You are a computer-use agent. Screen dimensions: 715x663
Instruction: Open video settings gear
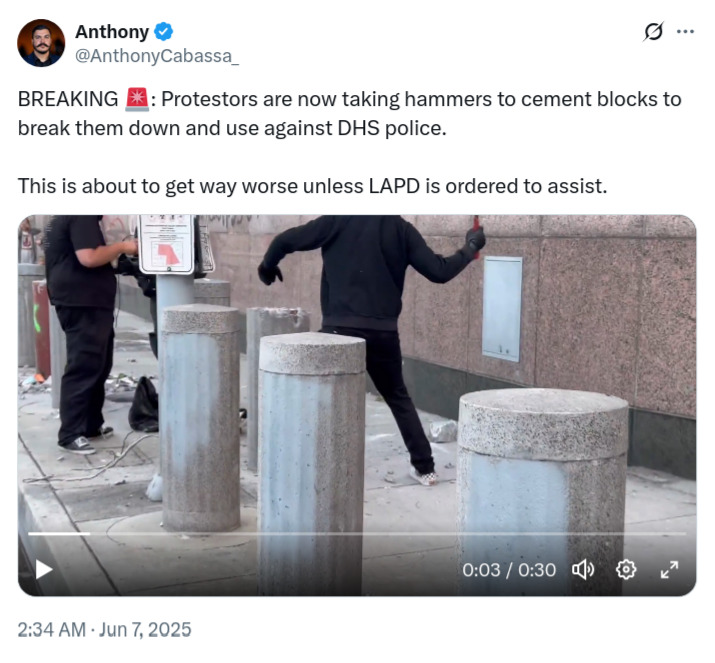pyautogui.click(x=626, y=570)
